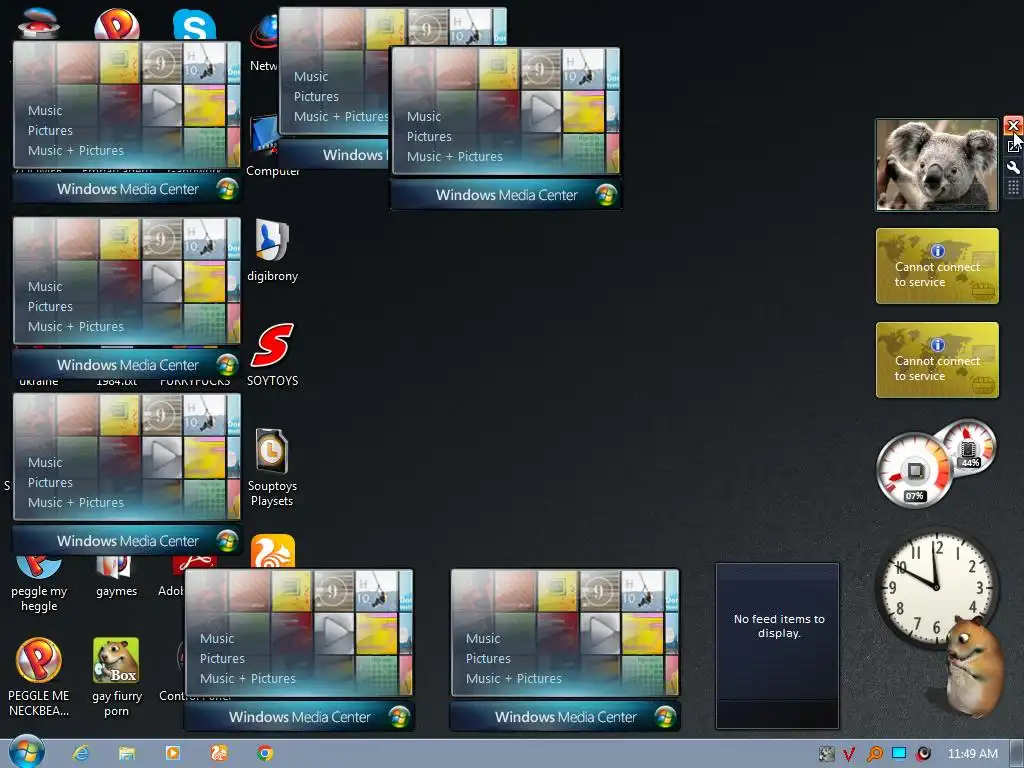This screenshot has width=1024, height=768.
Task: Open UC Browser from the taskbar
Action: 218,753
